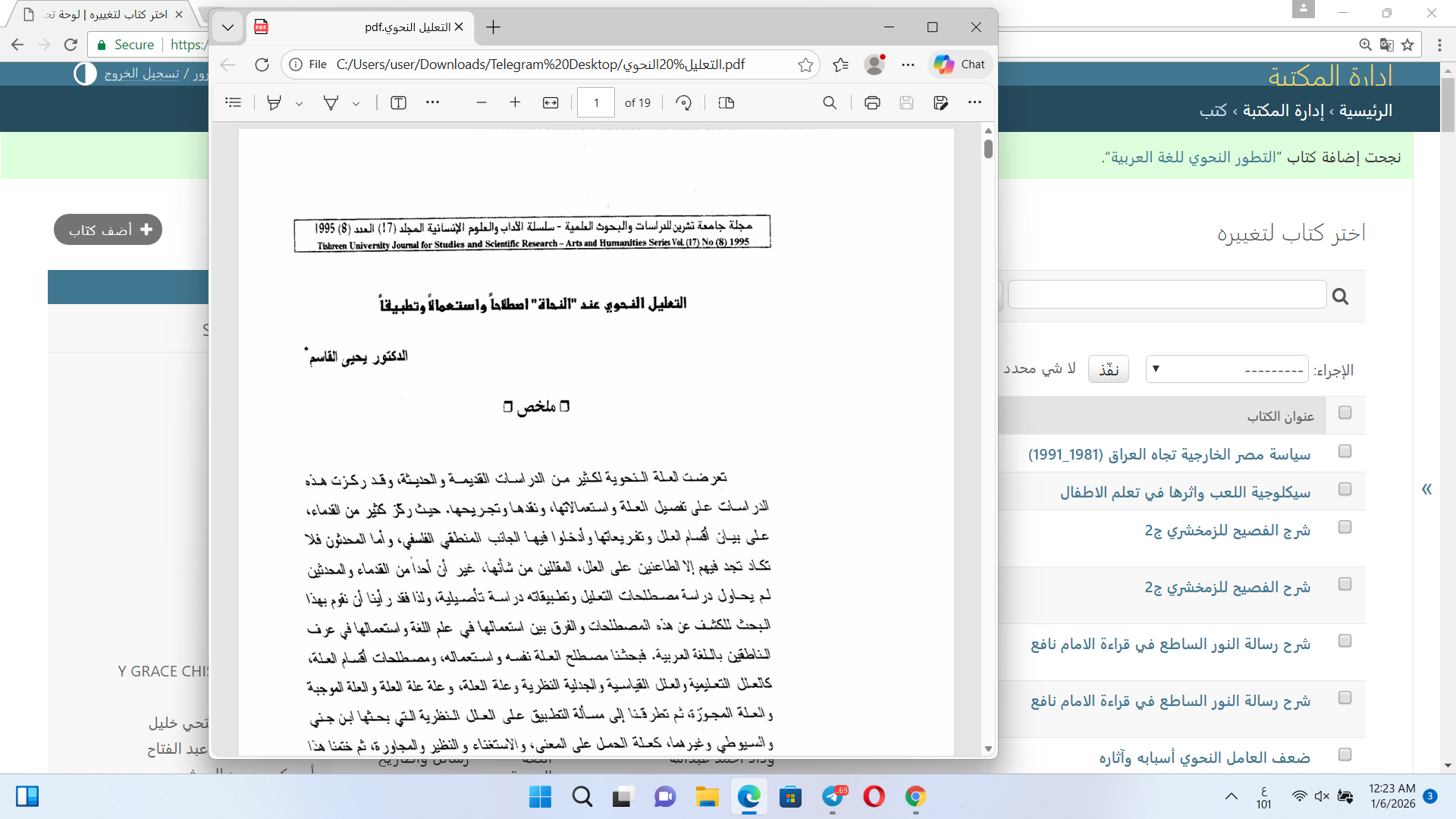The image size is (1456, 819).
Task: Reload the Chrome admin page
Action: coord(71,45)
